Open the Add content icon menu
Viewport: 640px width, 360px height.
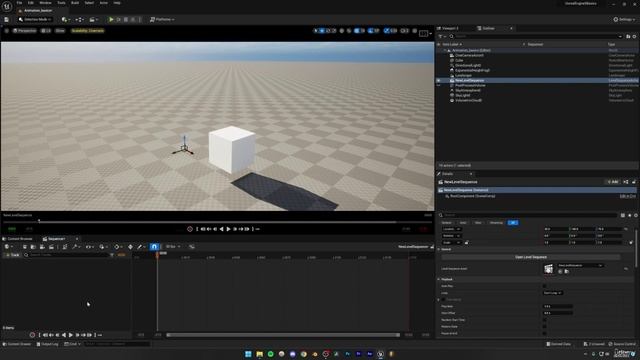coord(65,19)
